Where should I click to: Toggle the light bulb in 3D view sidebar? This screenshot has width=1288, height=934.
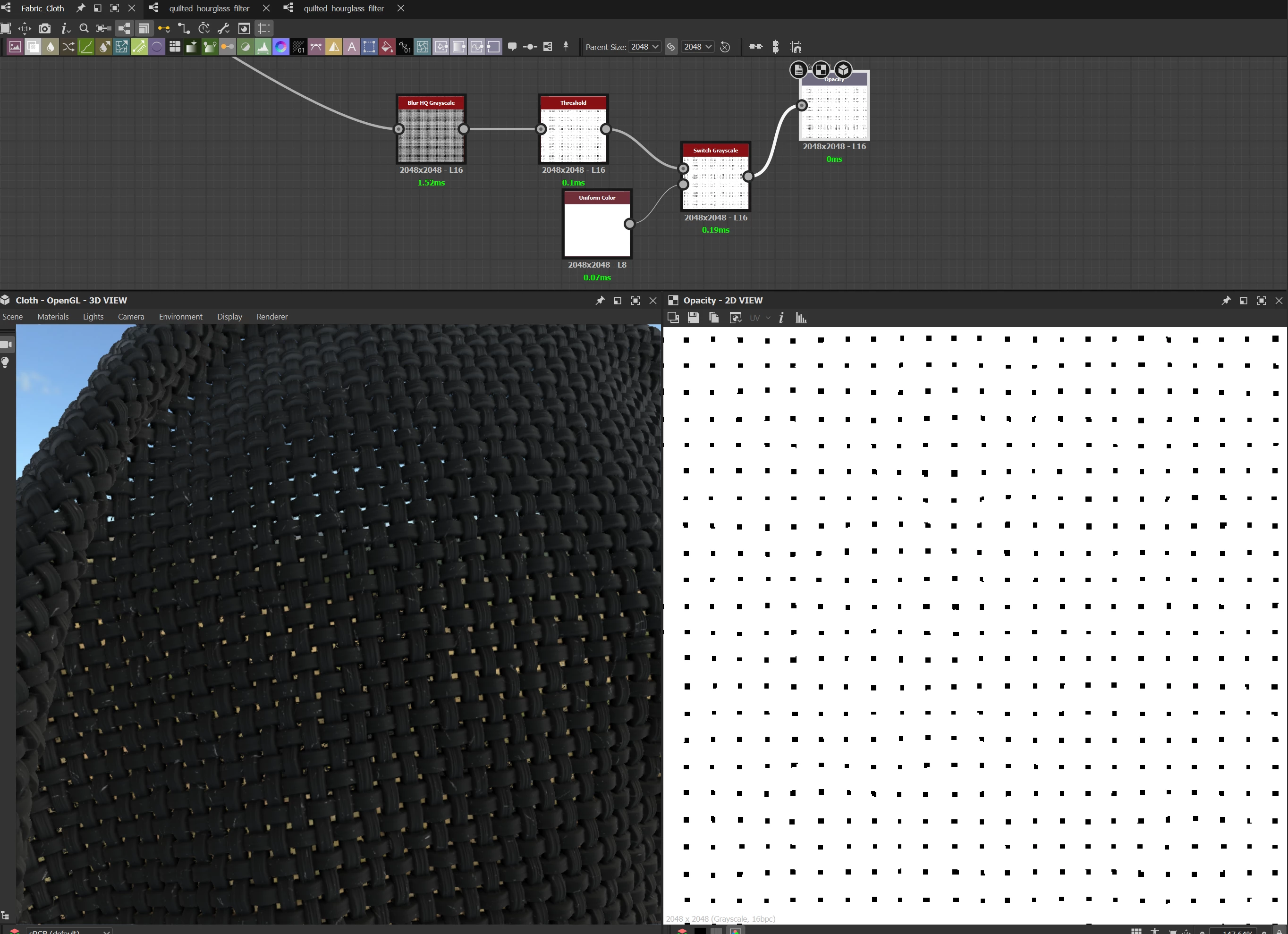6,362
